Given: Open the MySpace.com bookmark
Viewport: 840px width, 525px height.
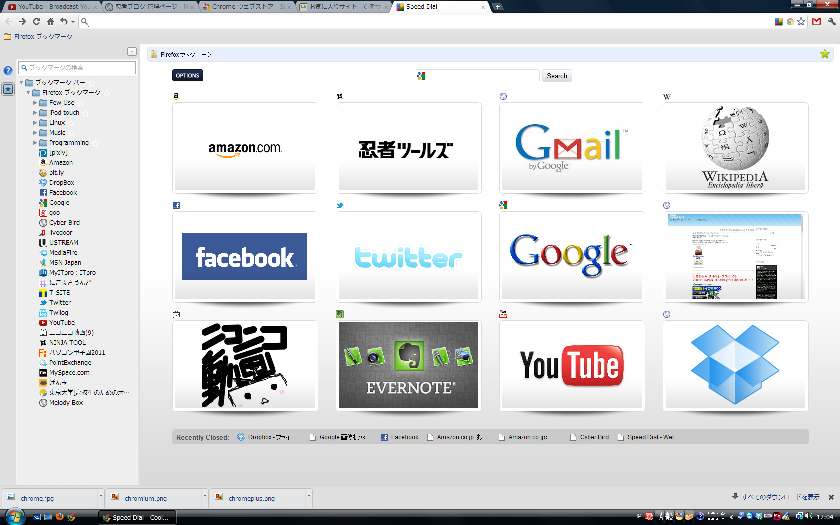Looking at the screenshot, I should 64,372.
